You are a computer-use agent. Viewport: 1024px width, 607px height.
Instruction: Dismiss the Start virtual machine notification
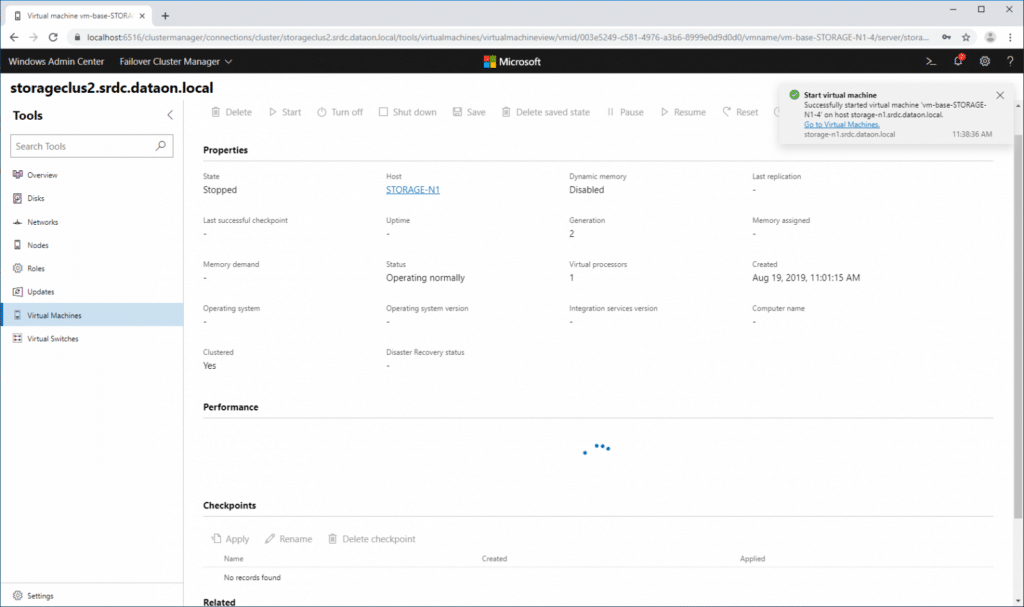pyautogui.click(x=1000, y=95)
